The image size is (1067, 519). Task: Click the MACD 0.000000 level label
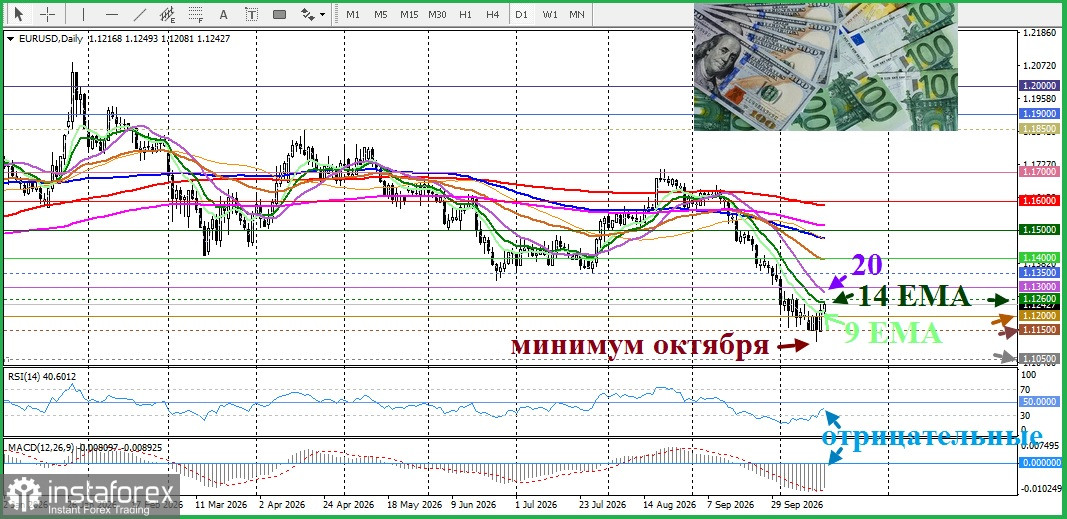[x=1040, y=463]
